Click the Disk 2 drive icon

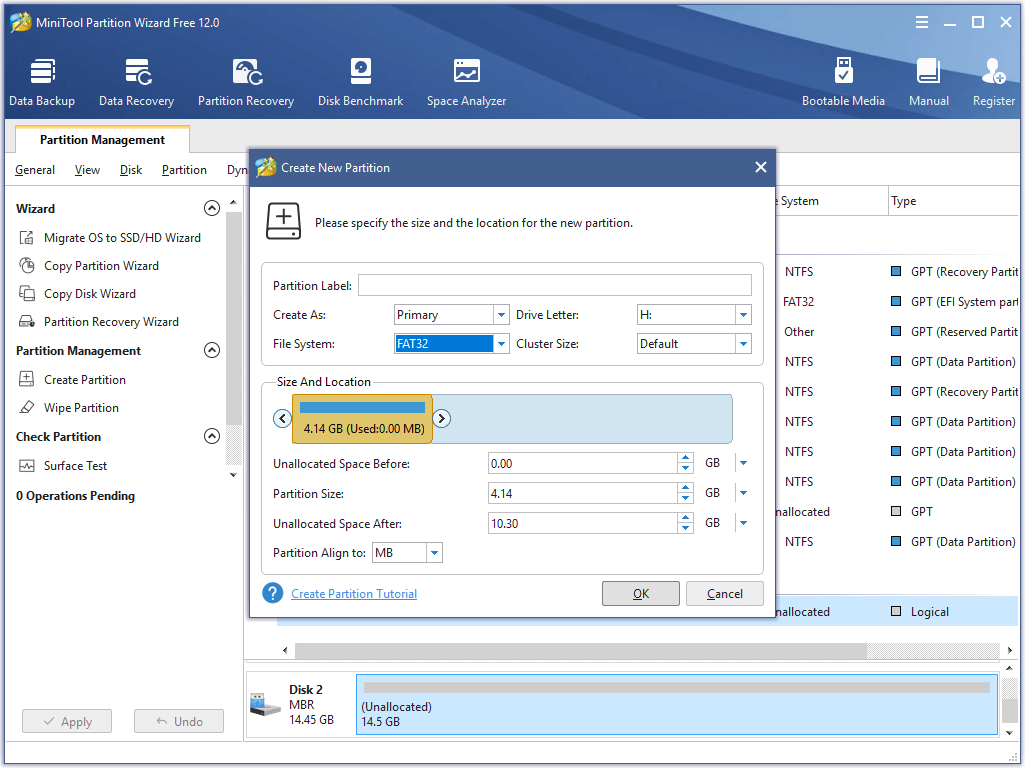click(x=265, y=705)
